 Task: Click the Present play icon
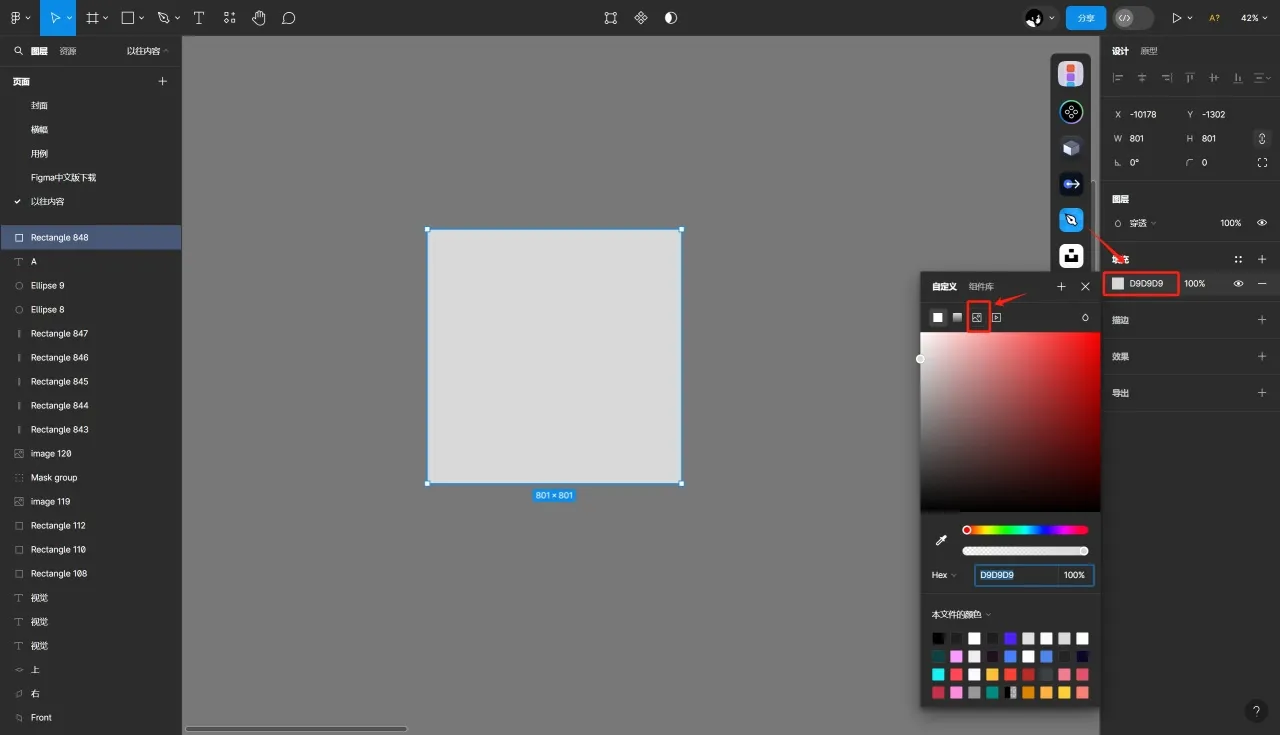[1177, 18]
